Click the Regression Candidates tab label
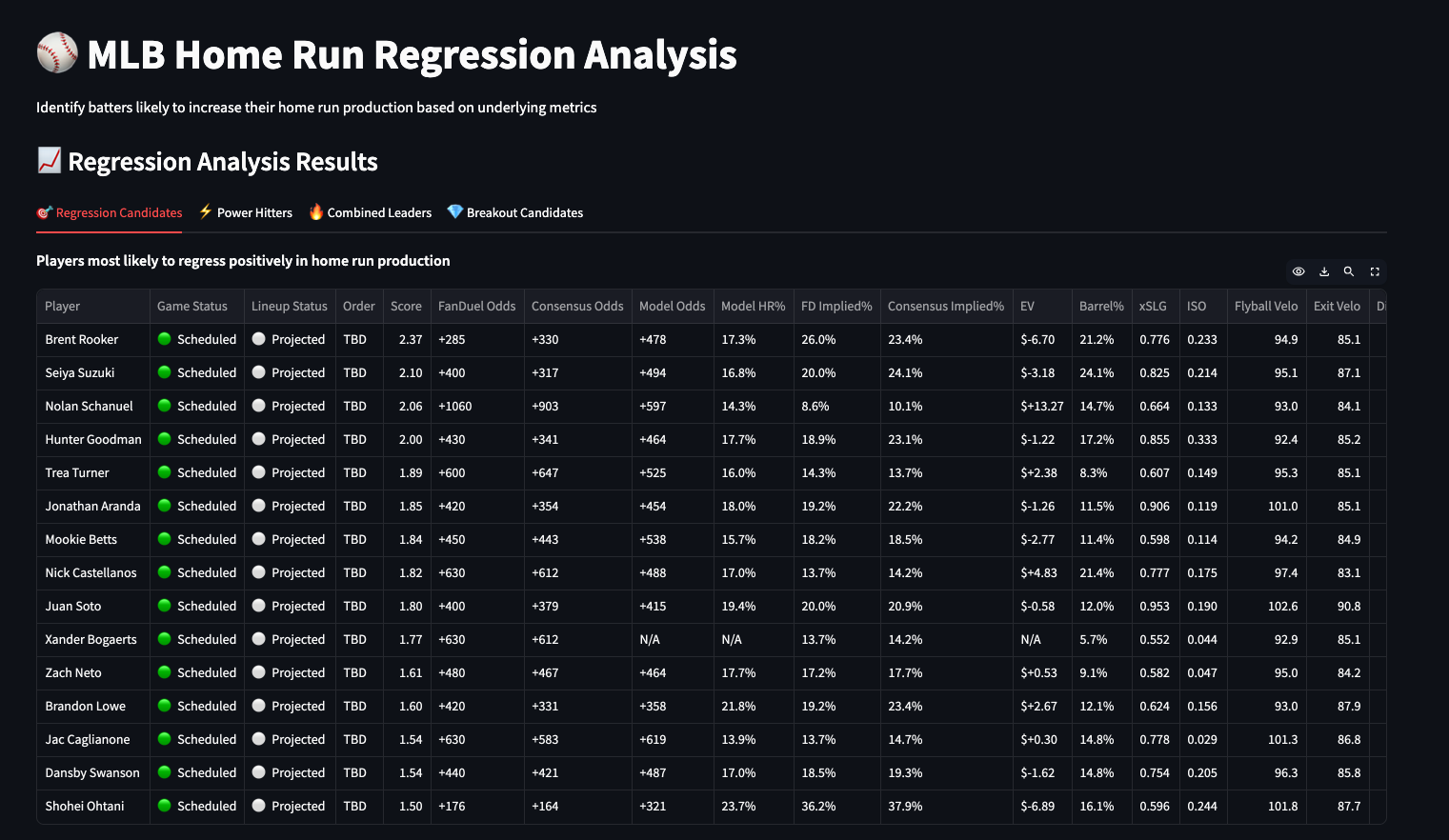 click(x=118, y=211)
